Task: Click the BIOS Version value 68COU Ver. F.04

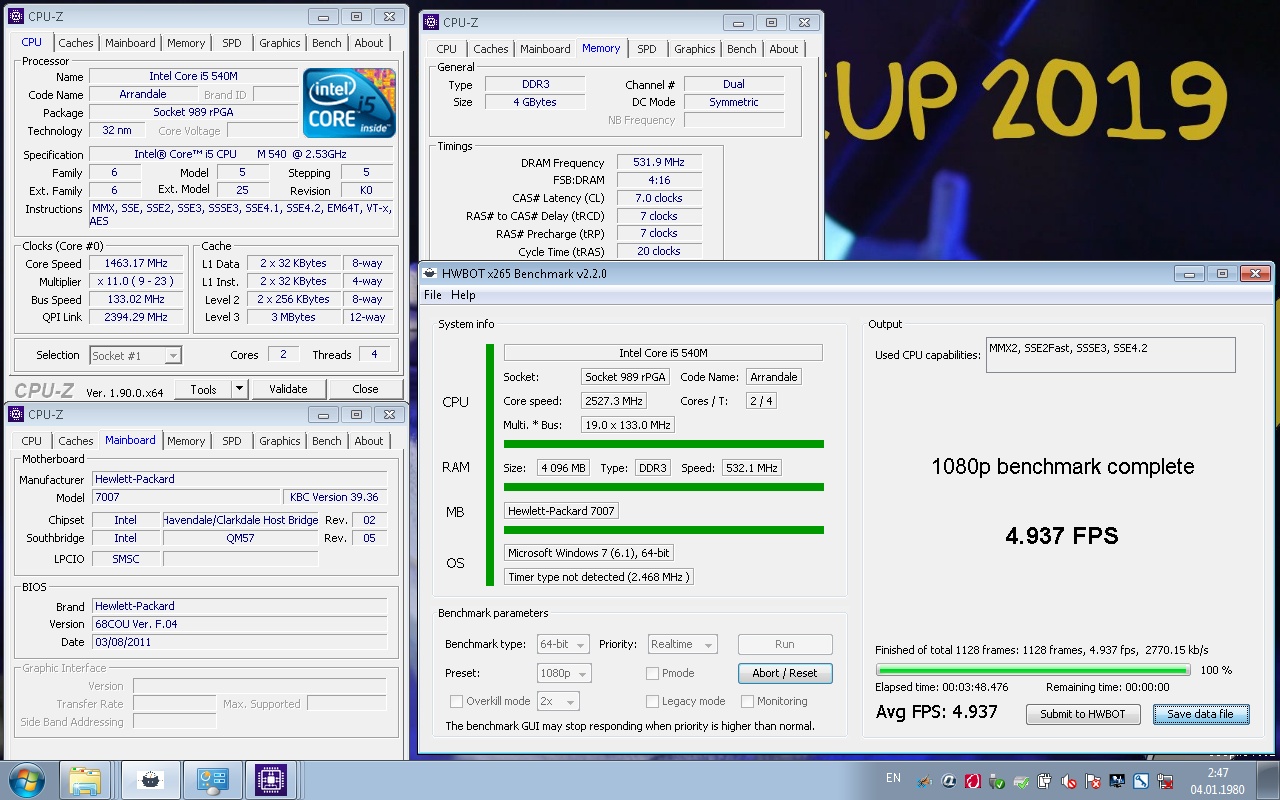Action: point(239,624)
